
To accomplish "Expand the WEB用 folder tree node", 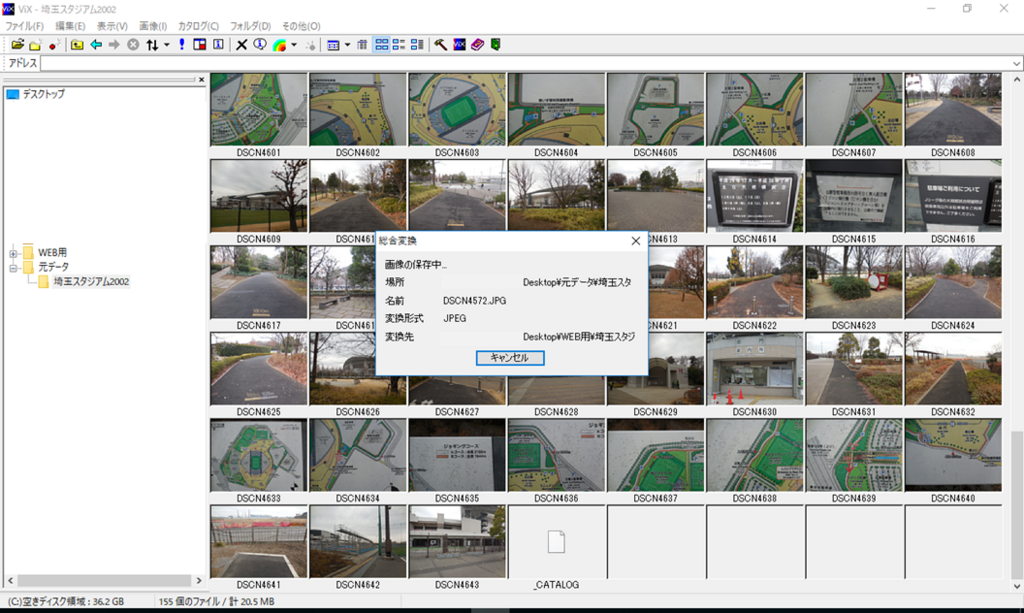I will click(13, 253).
